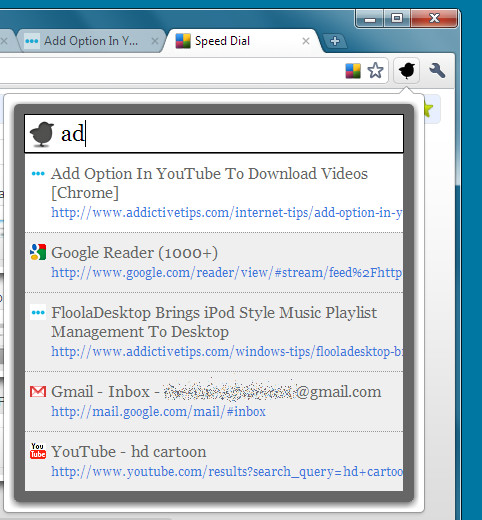The image size is (482, 520).
Task: Click the Speed Dial tab favicon
Action: click(183, 41)
